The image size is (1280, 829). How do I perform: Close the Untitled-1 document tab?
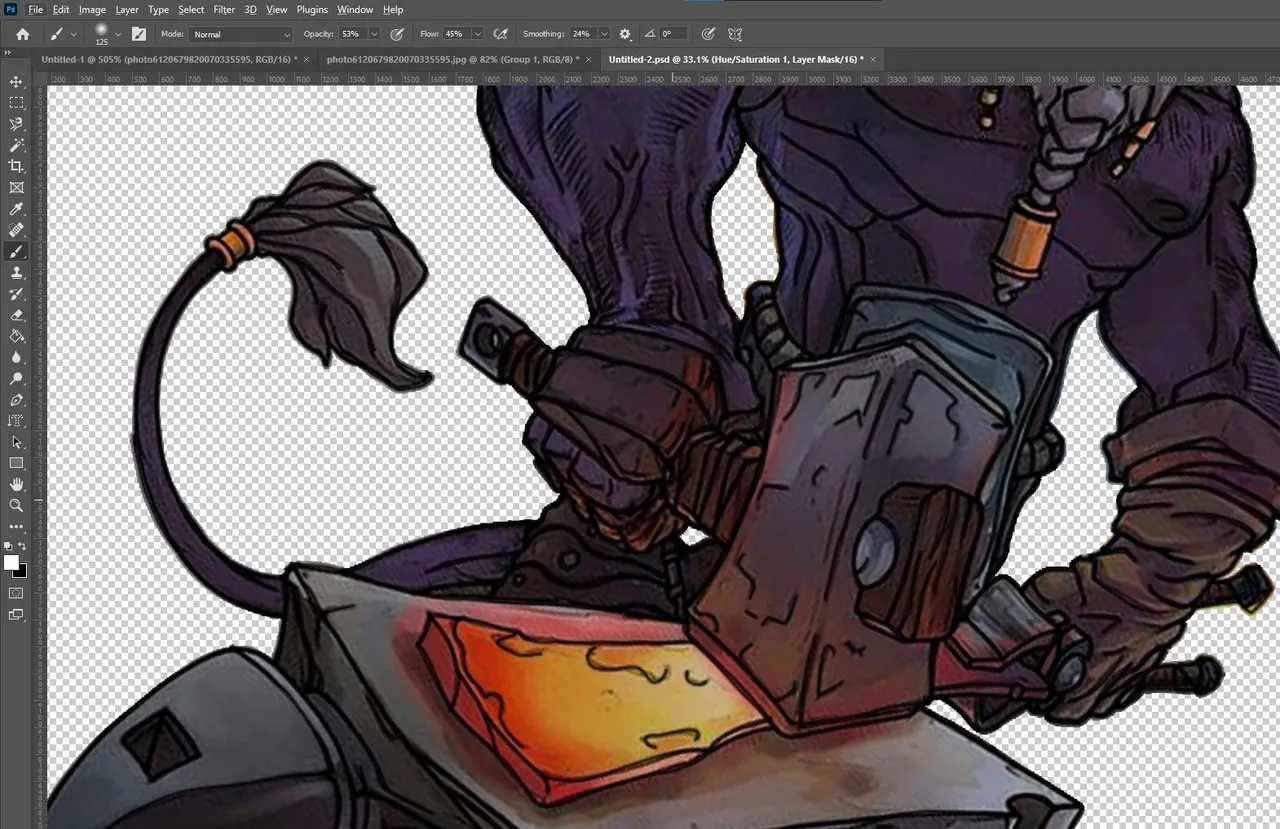point(306,60)
